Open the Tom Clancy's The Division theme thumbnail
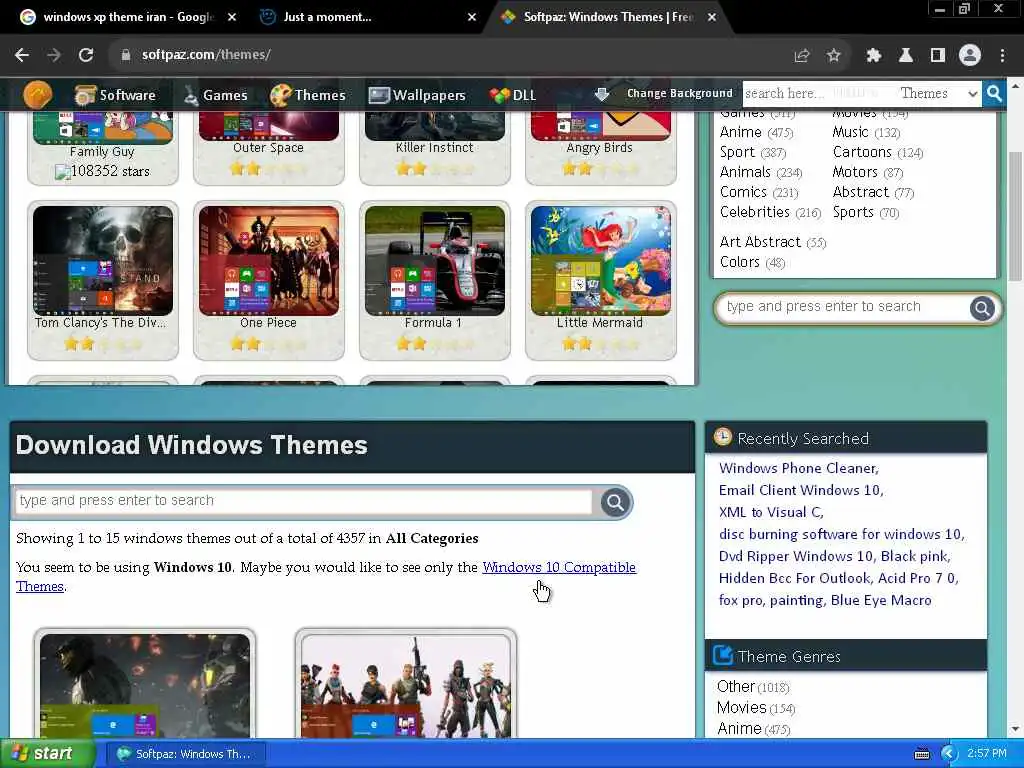This screenshot has width=1024, height=768. tap(103, 261)
